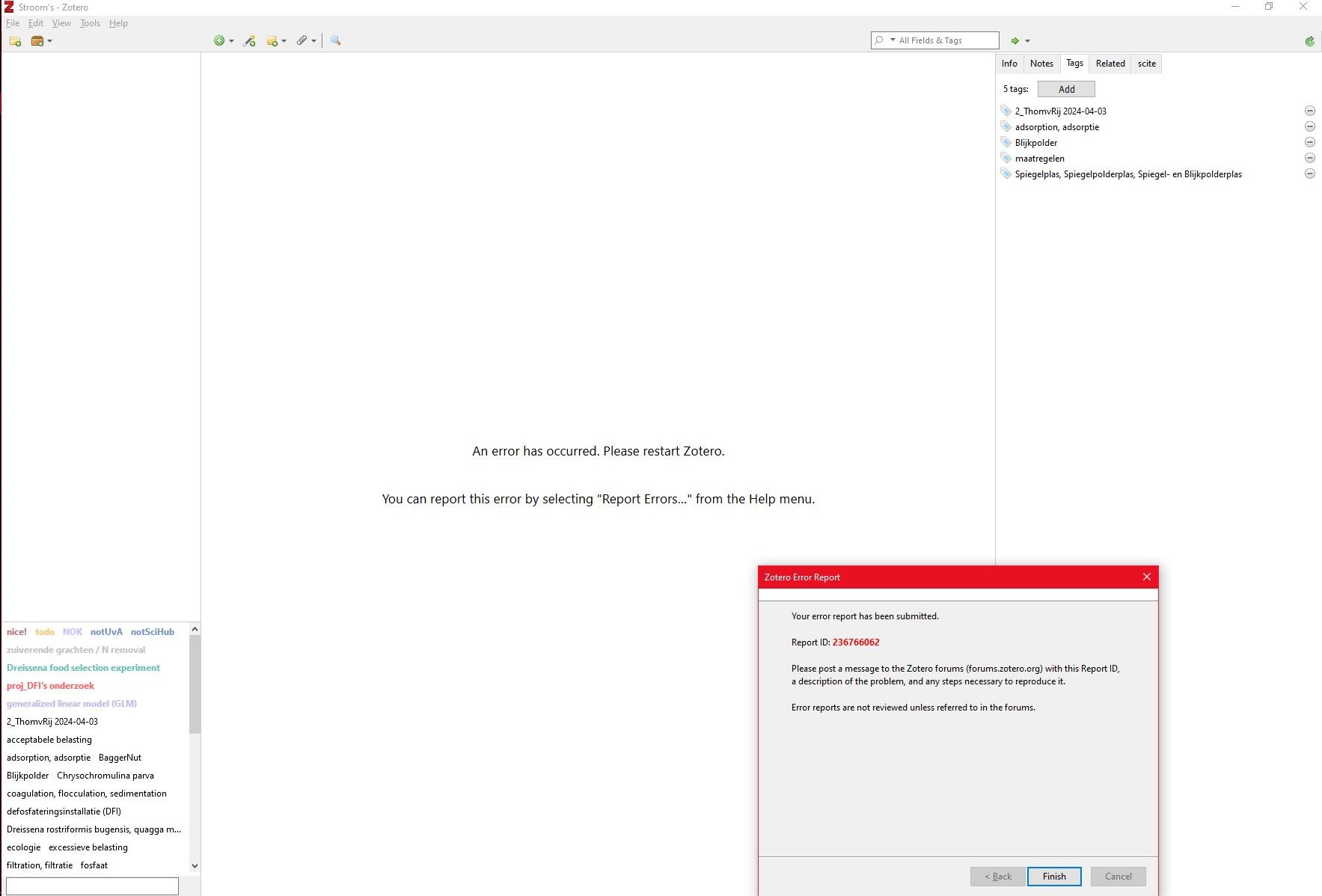Click tag icon beside adsorption, adsorptie
1322x896 pixels.
coord(1006,126)
